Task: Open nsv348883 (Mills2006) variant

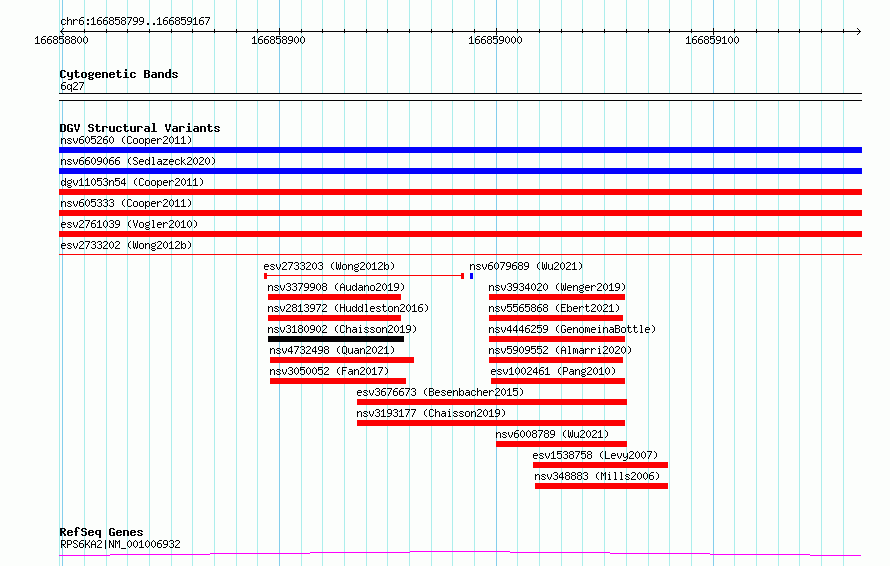Action: (x=597, y=476)
